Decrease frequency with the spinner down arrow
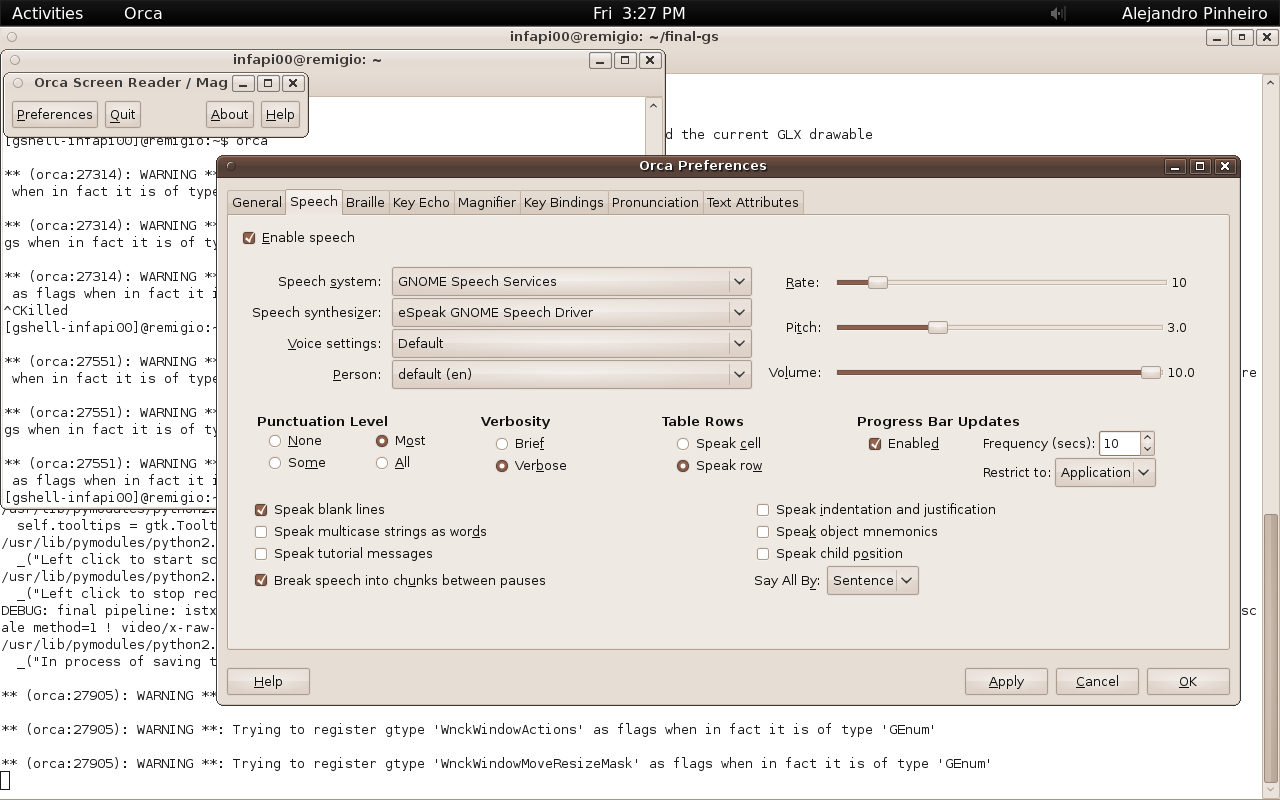Viewport: 1280px width, 800px height. click(x=1147, y=449)
